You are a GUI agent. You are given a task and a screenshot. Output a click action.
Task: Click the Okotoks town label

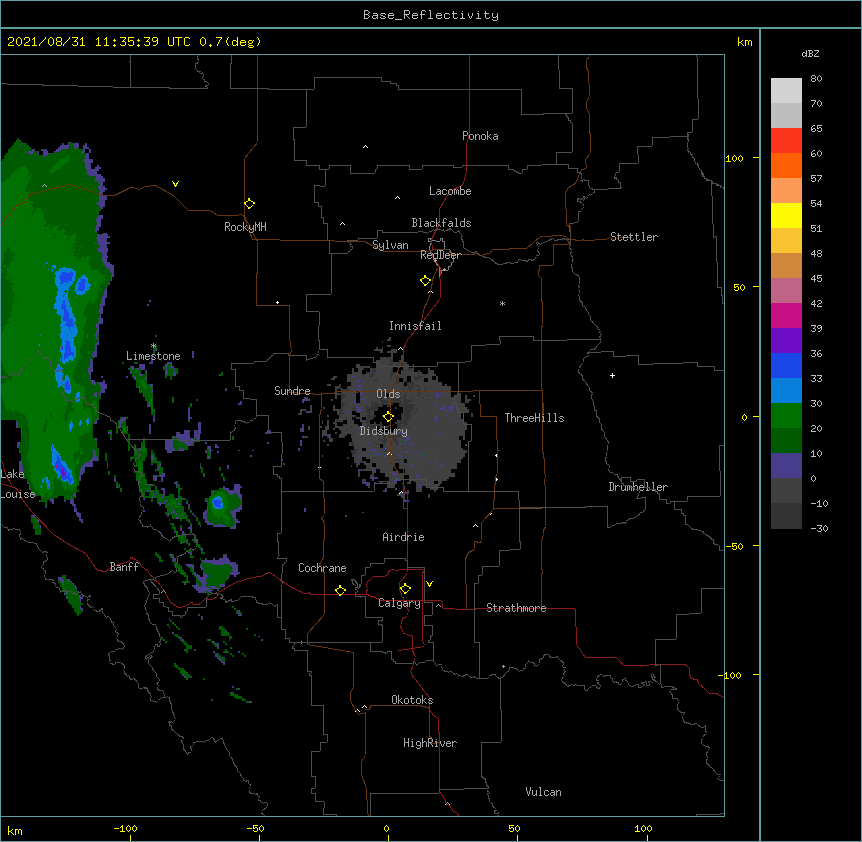coord(412,700)
